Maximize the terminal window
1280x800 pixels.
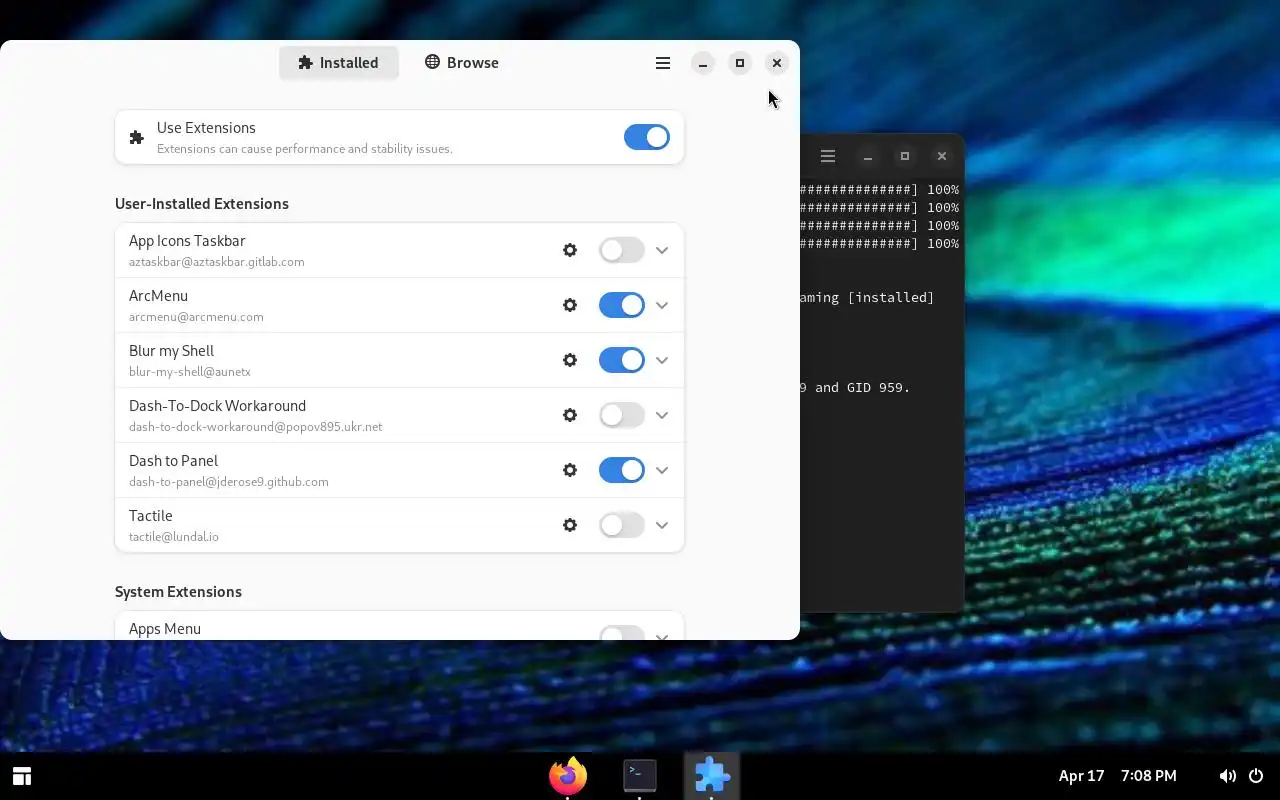tap(905, 156)
